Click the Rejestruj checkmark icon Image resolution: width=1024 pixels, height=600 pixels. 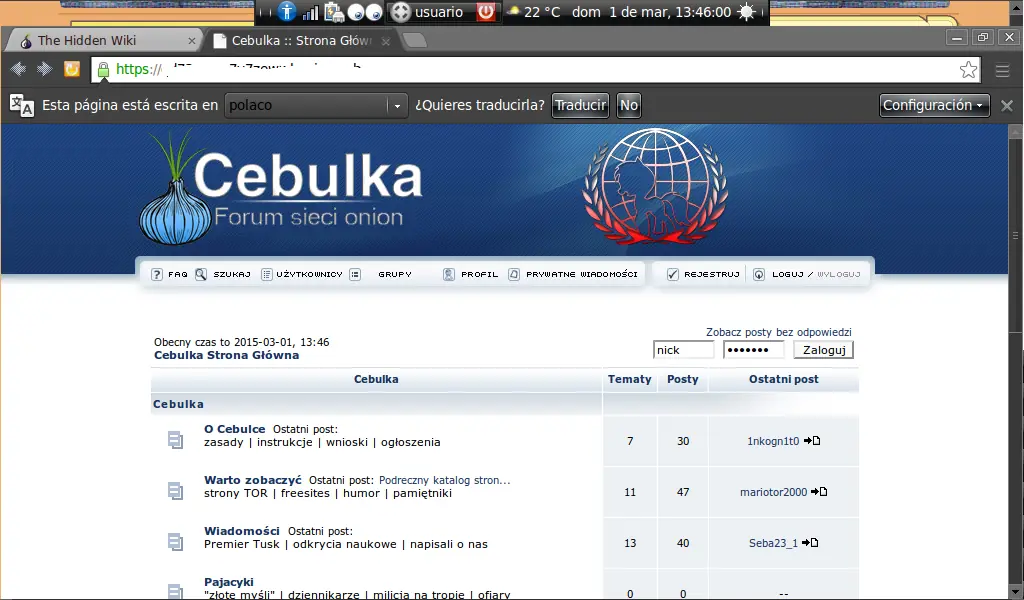click(x=673, y=274)
